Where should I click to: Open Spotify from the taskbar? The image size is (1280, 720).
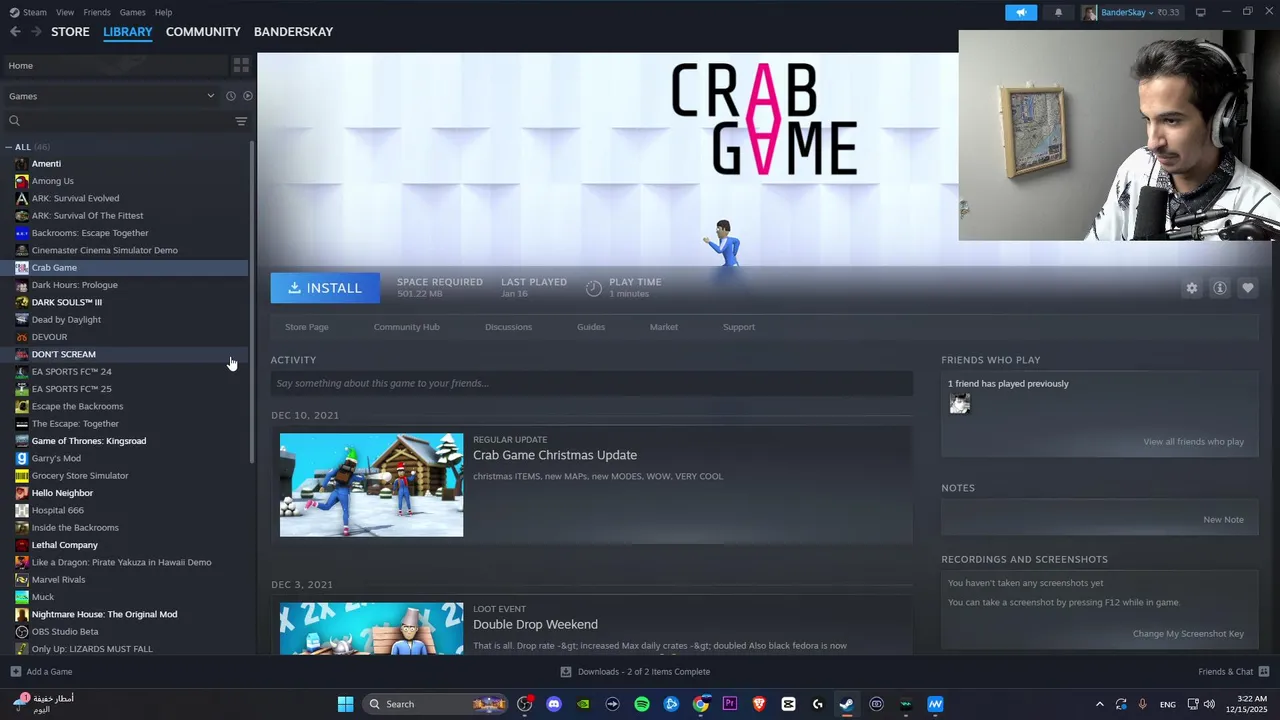point(642,704)
